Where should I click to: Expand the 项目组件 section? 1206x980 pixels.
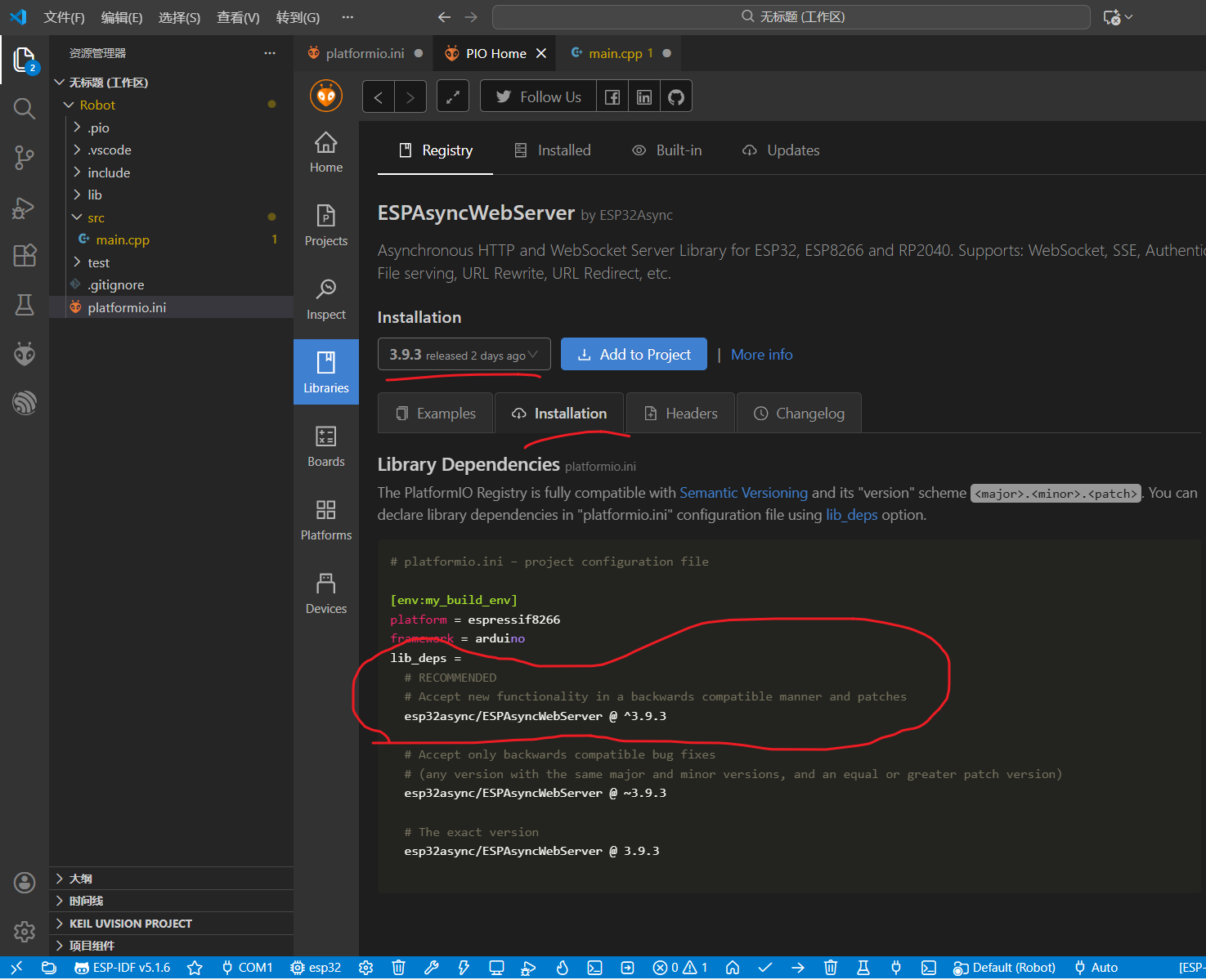click(x=171, y=946)
